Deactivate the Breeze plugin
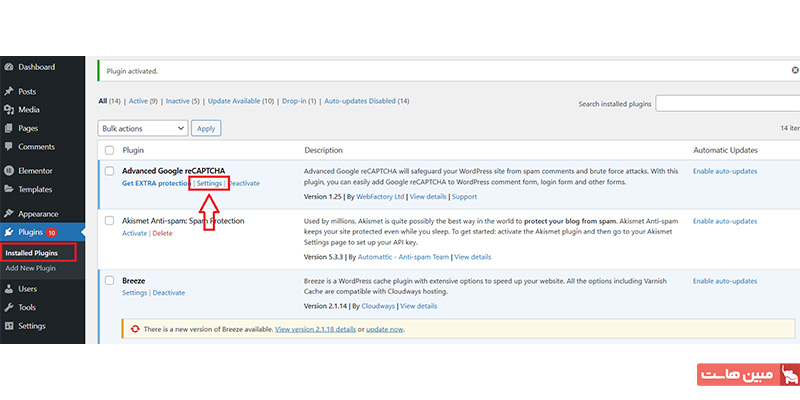The width and height of the screenshot is (800, 400). (169, 293)
